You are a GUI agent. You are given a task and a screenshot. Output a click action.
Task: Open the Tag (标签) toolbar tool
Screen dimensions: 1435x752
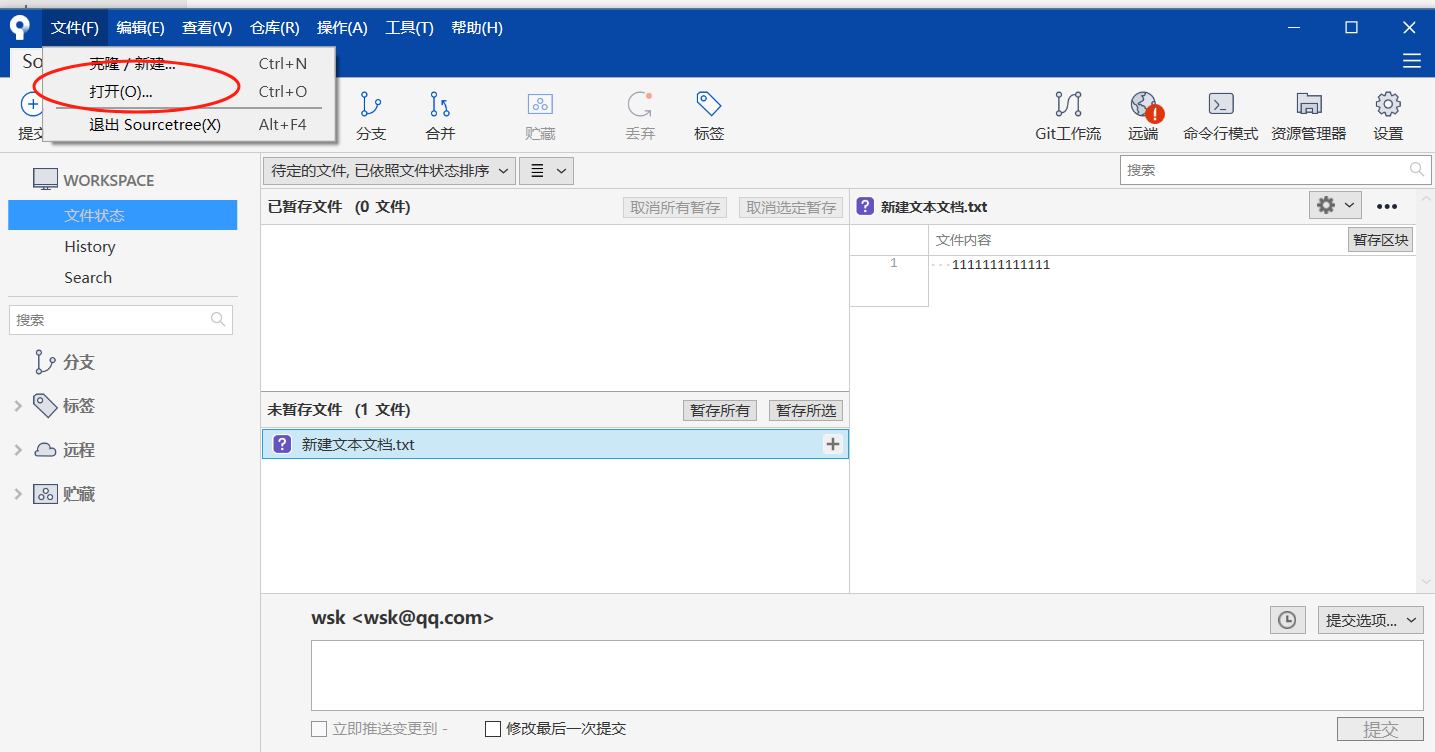coord(709,116)
